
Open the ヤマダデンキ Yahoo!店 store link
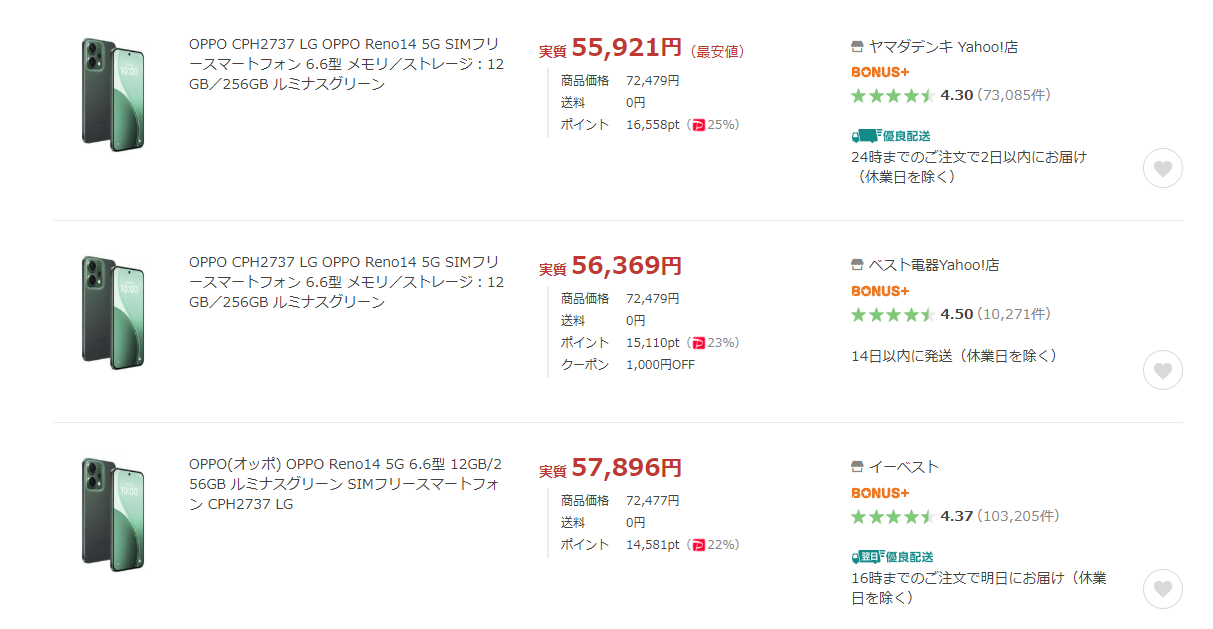[x=943, y=47]
